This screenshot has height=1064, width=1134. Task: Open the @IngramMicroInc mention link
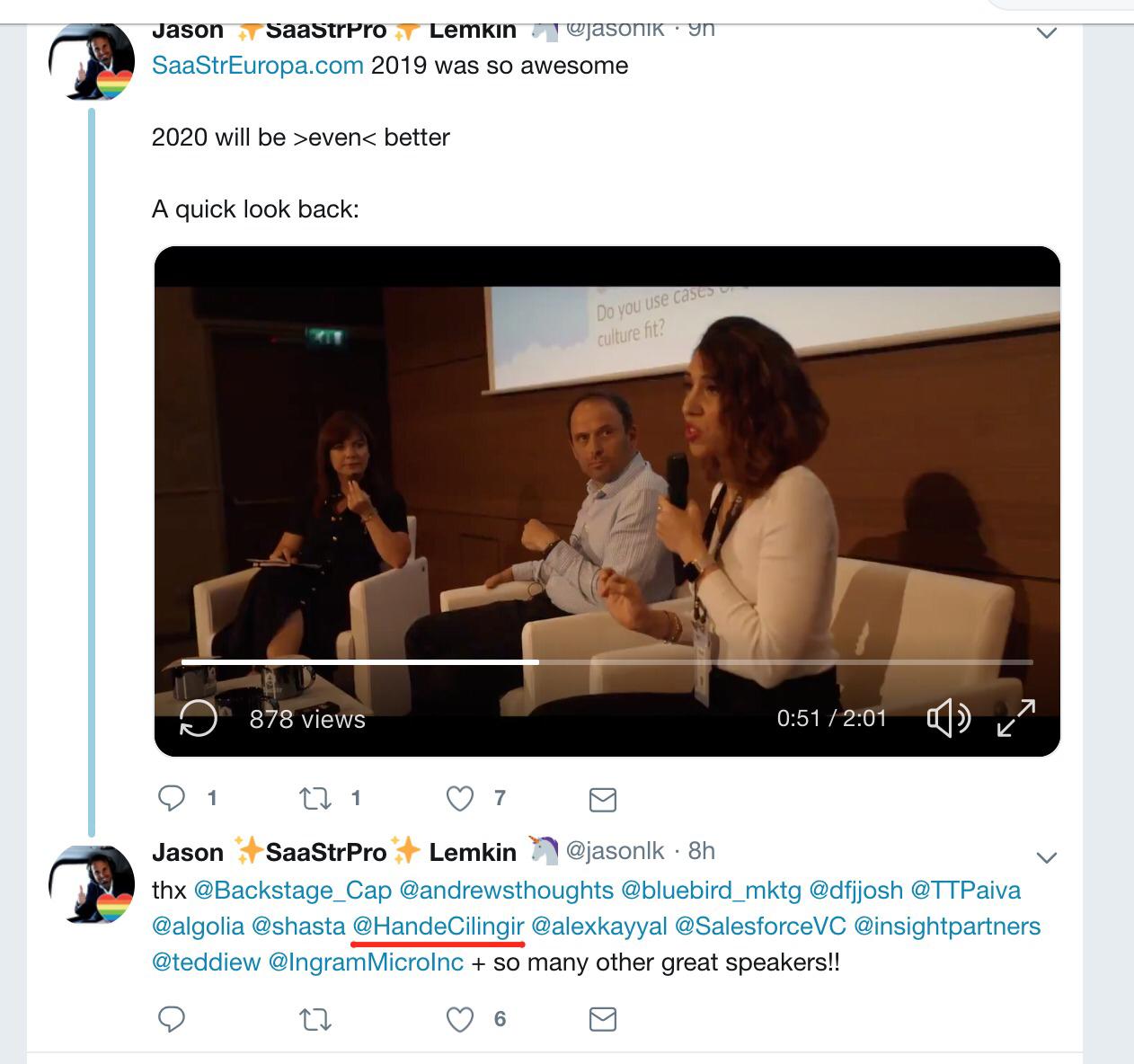[x=366, y=962]
